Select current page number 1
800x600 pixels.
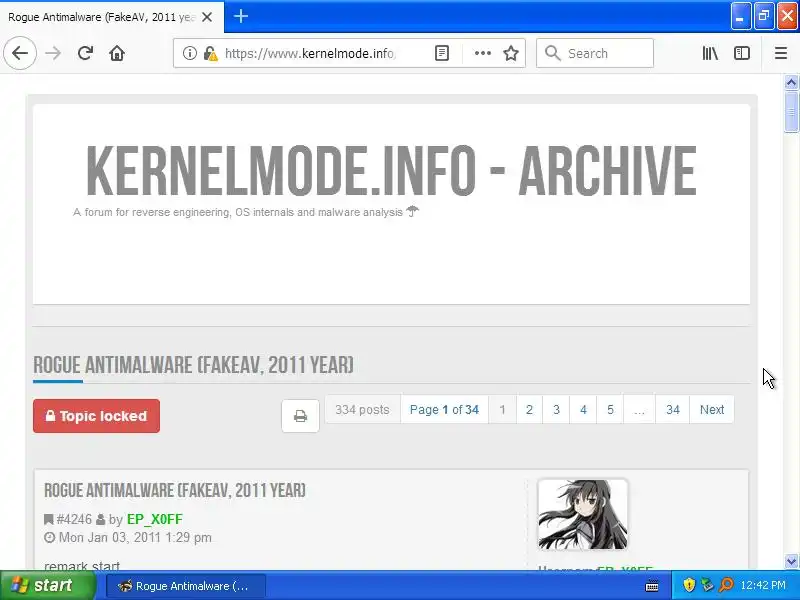pos(503,410)
